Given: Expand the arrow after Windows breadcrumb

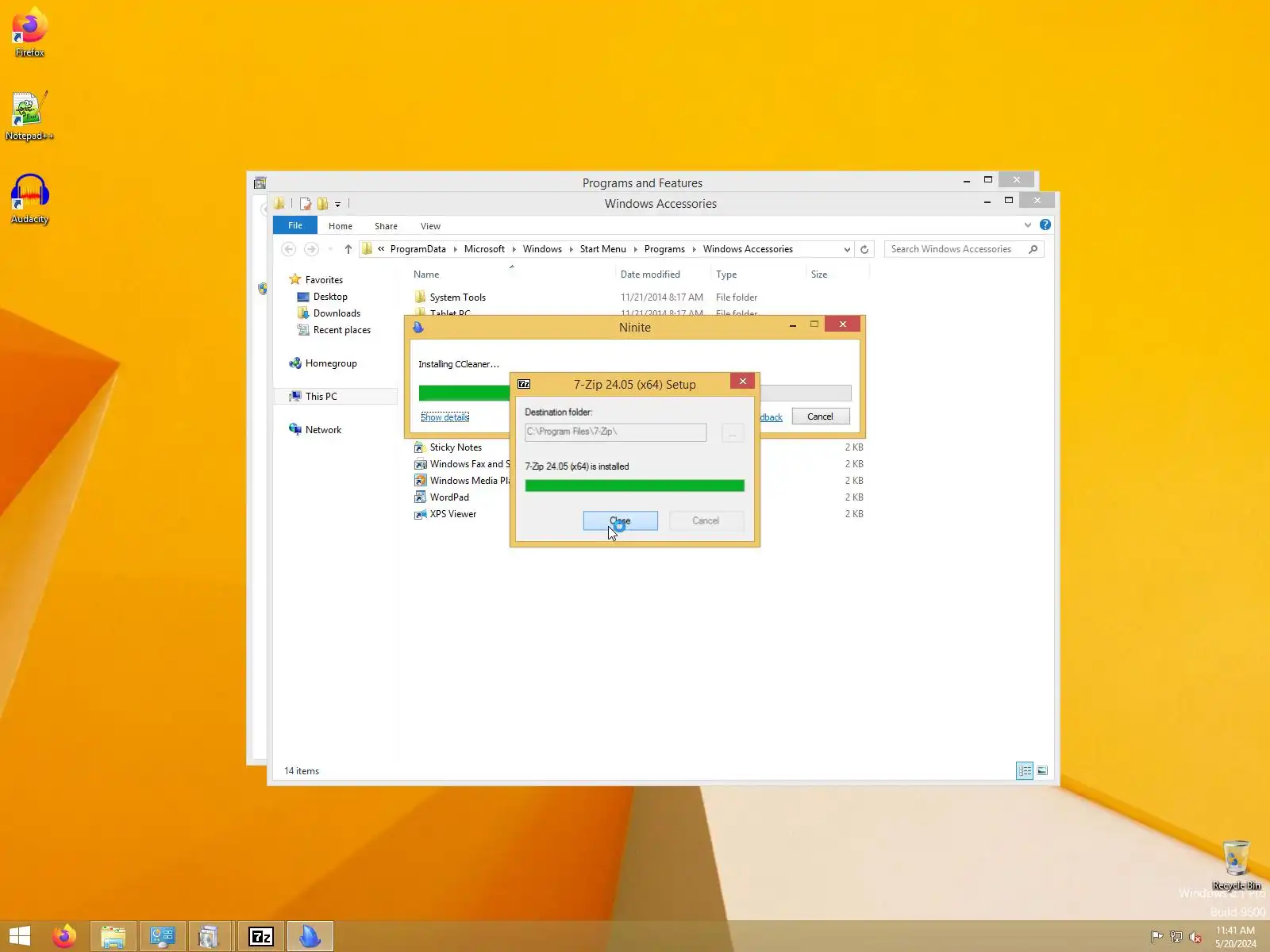Looking at the screenshot, I should [571, 249].
